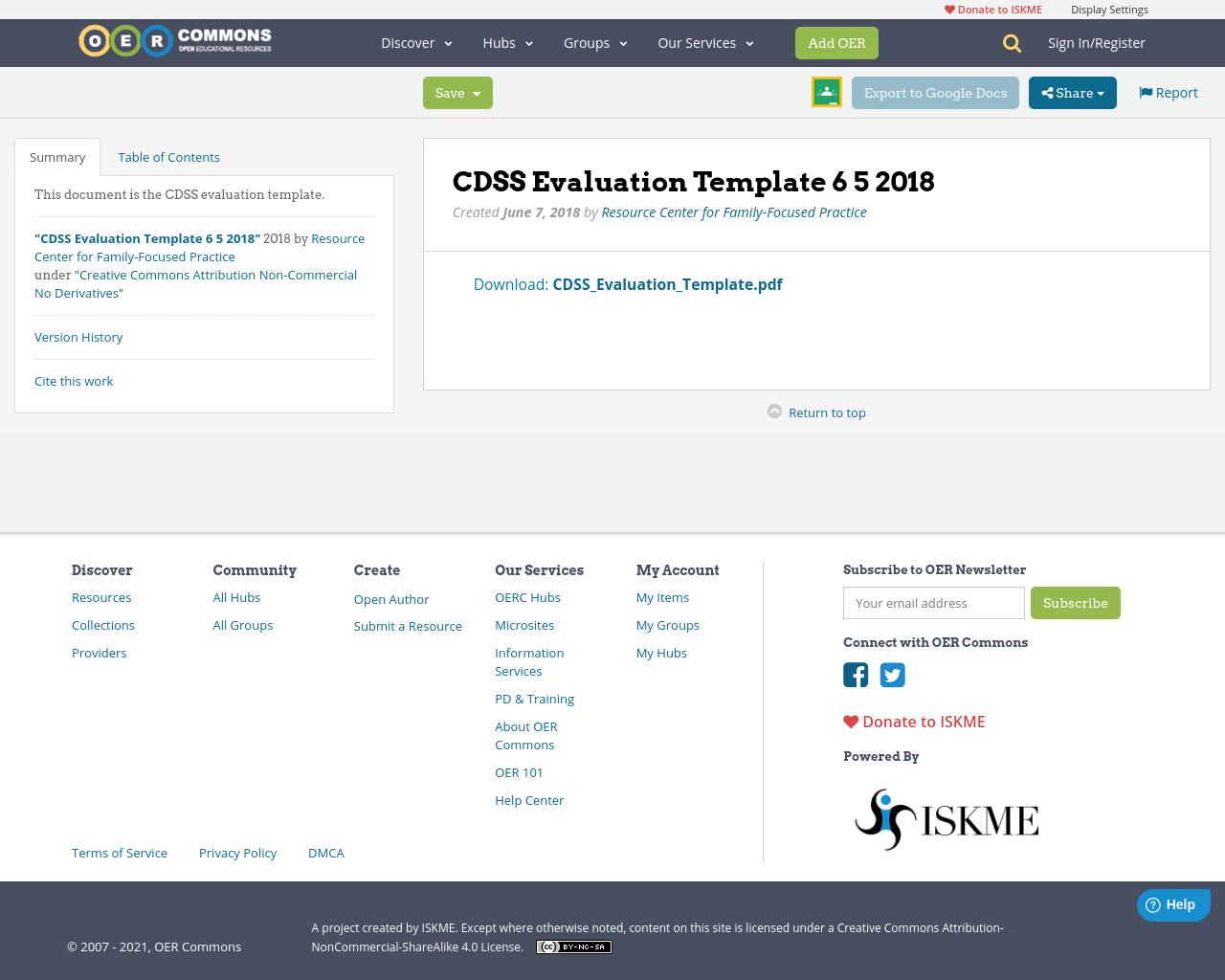Image resolution: width=1225 pixels, height=980 pixels.
Task: Open the Share dropdown
Action: [x=1072, y=92]
